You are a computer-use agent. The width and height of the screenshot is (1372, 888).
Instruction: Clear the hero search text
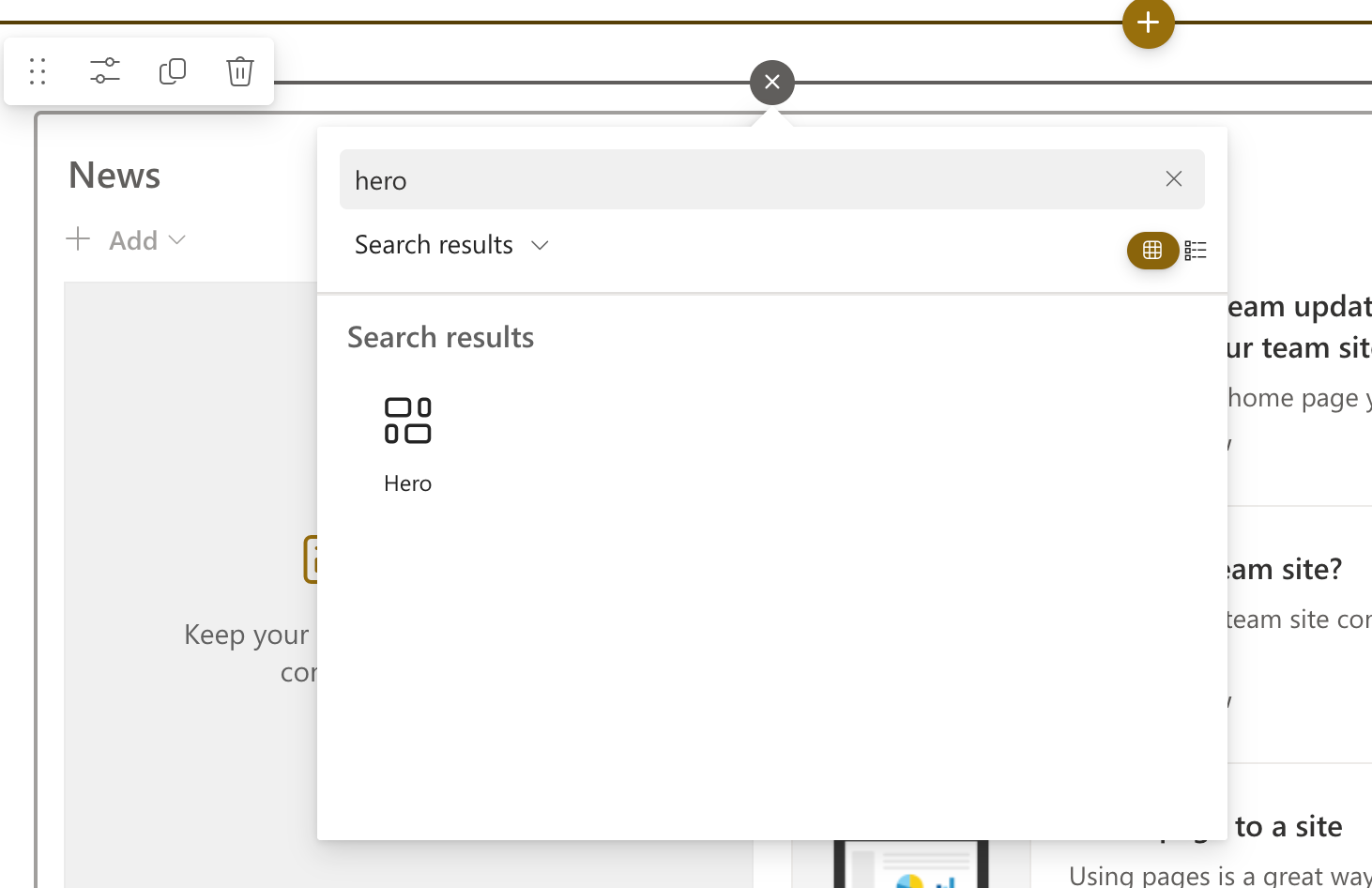[x=1173, y=179]
